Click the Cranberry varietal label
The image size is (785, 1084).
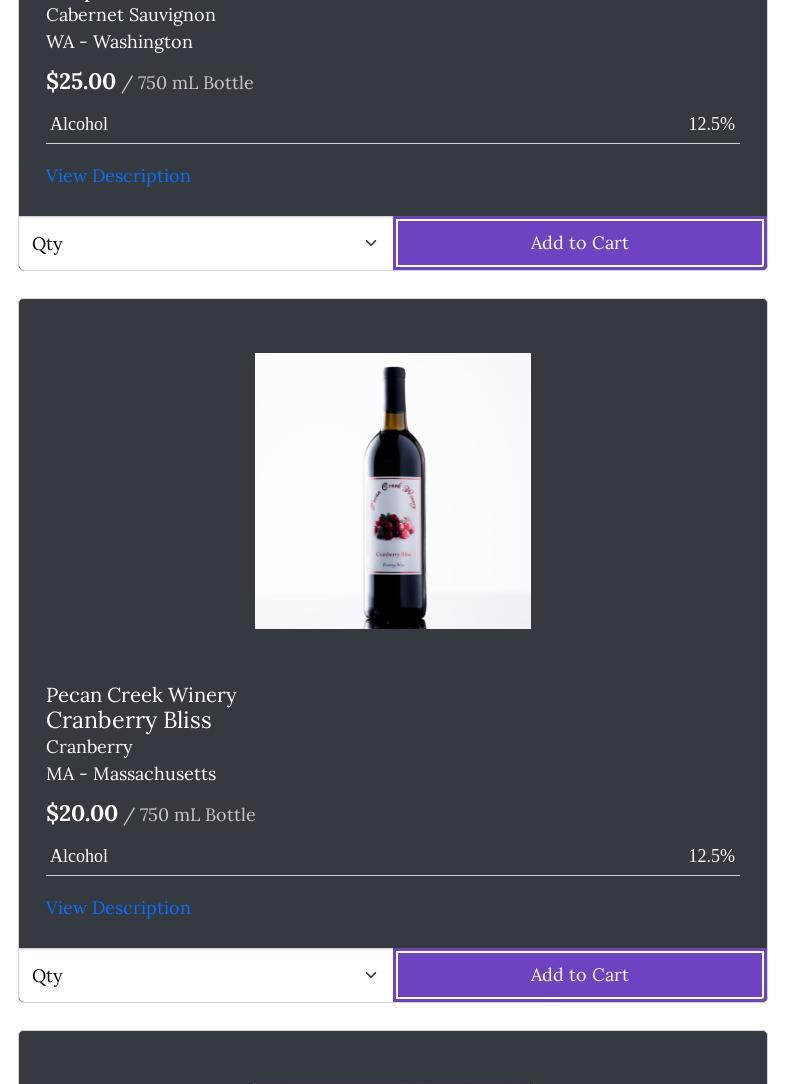click(89, 747)
